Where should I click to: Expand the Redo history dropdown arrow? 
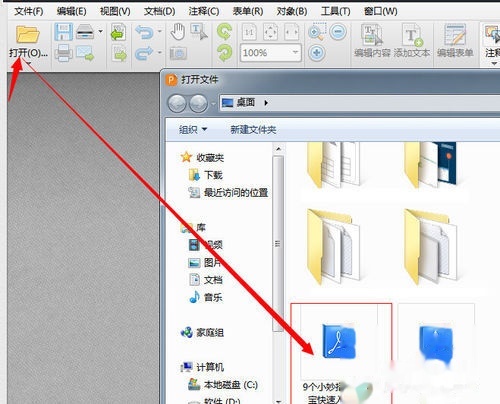click(x=159, y=53)
